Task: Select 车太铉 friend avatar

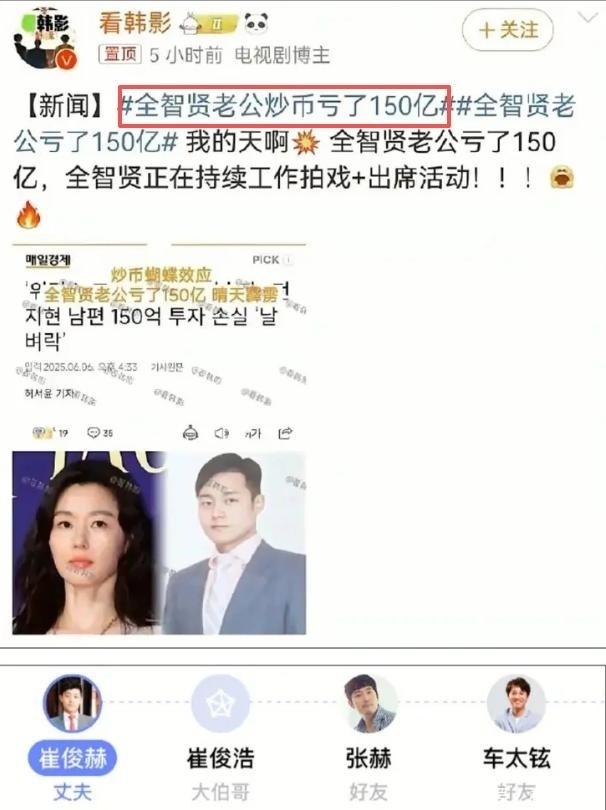Action: tap(516, 704)
